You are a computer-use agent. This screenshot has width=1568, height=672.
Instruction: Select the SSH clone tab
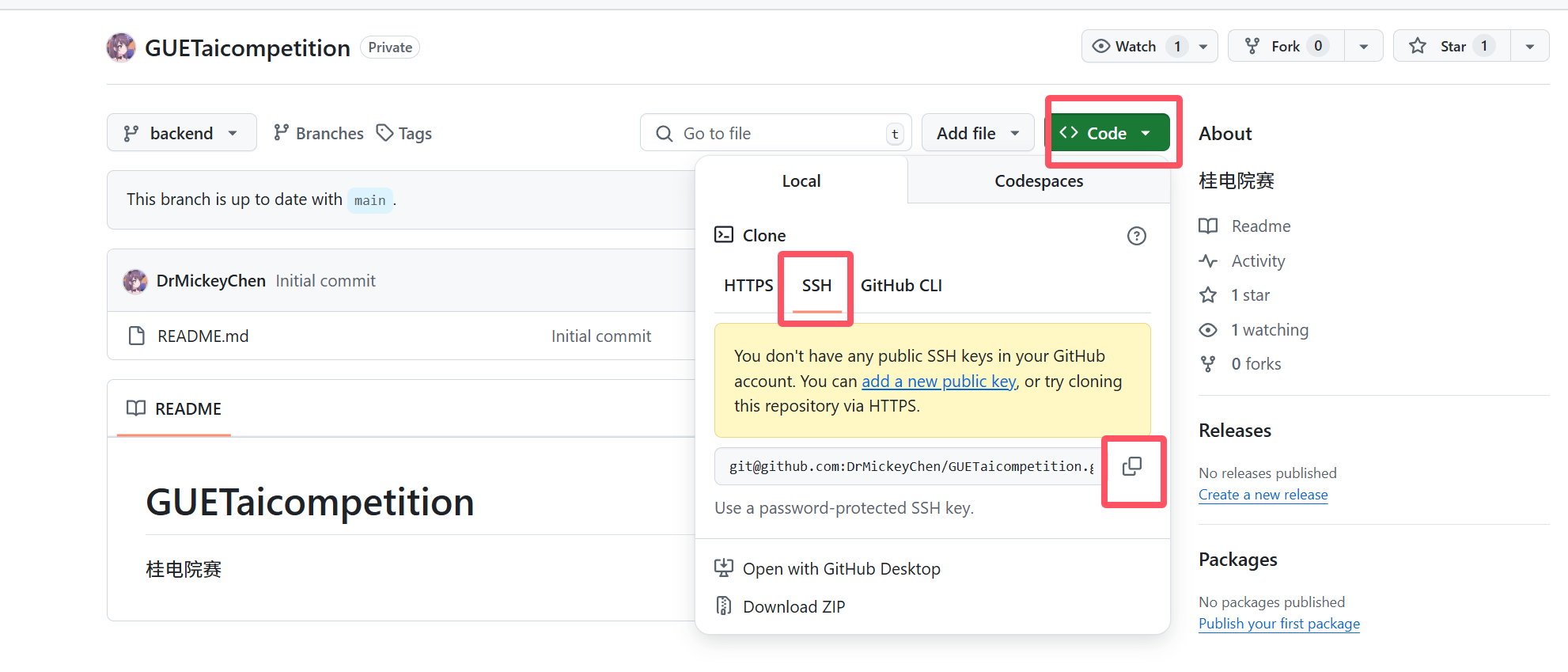(x=816, y=286)
